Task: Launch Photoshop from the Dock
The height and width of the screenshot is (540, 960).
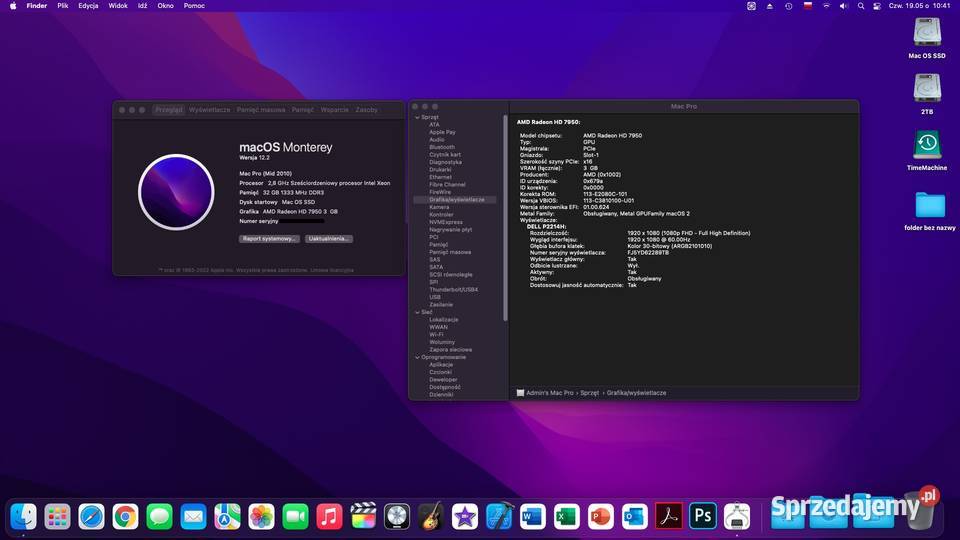Action: 703,517
